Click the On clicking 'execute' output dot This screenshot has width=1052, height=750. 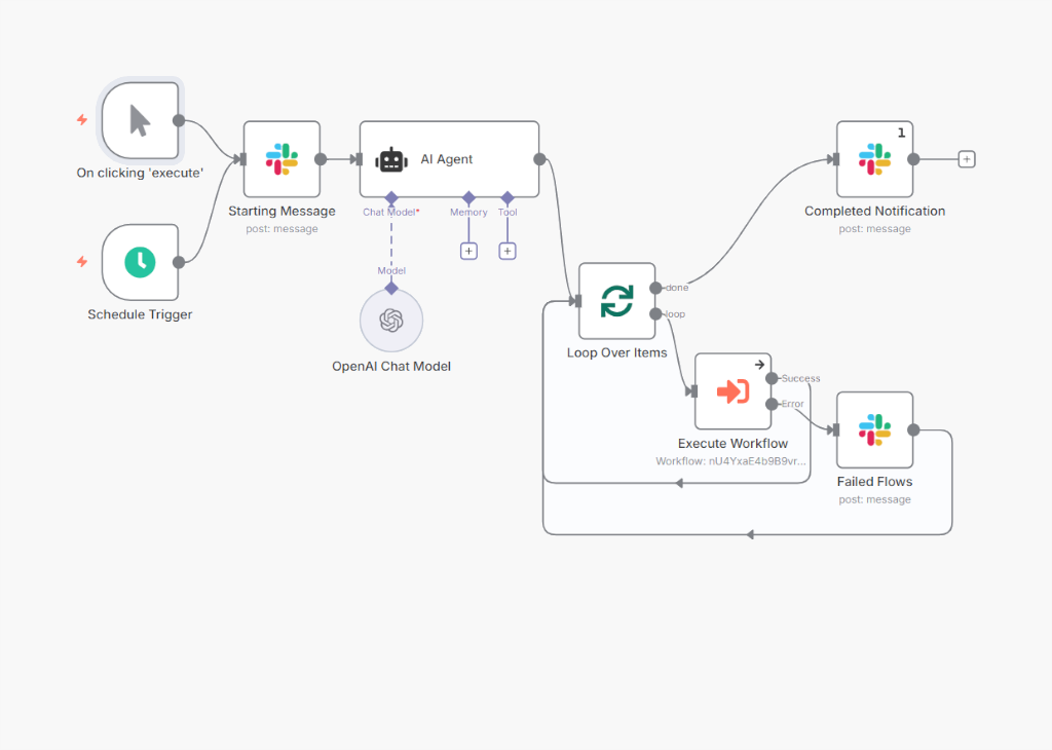tap(179, 121)
